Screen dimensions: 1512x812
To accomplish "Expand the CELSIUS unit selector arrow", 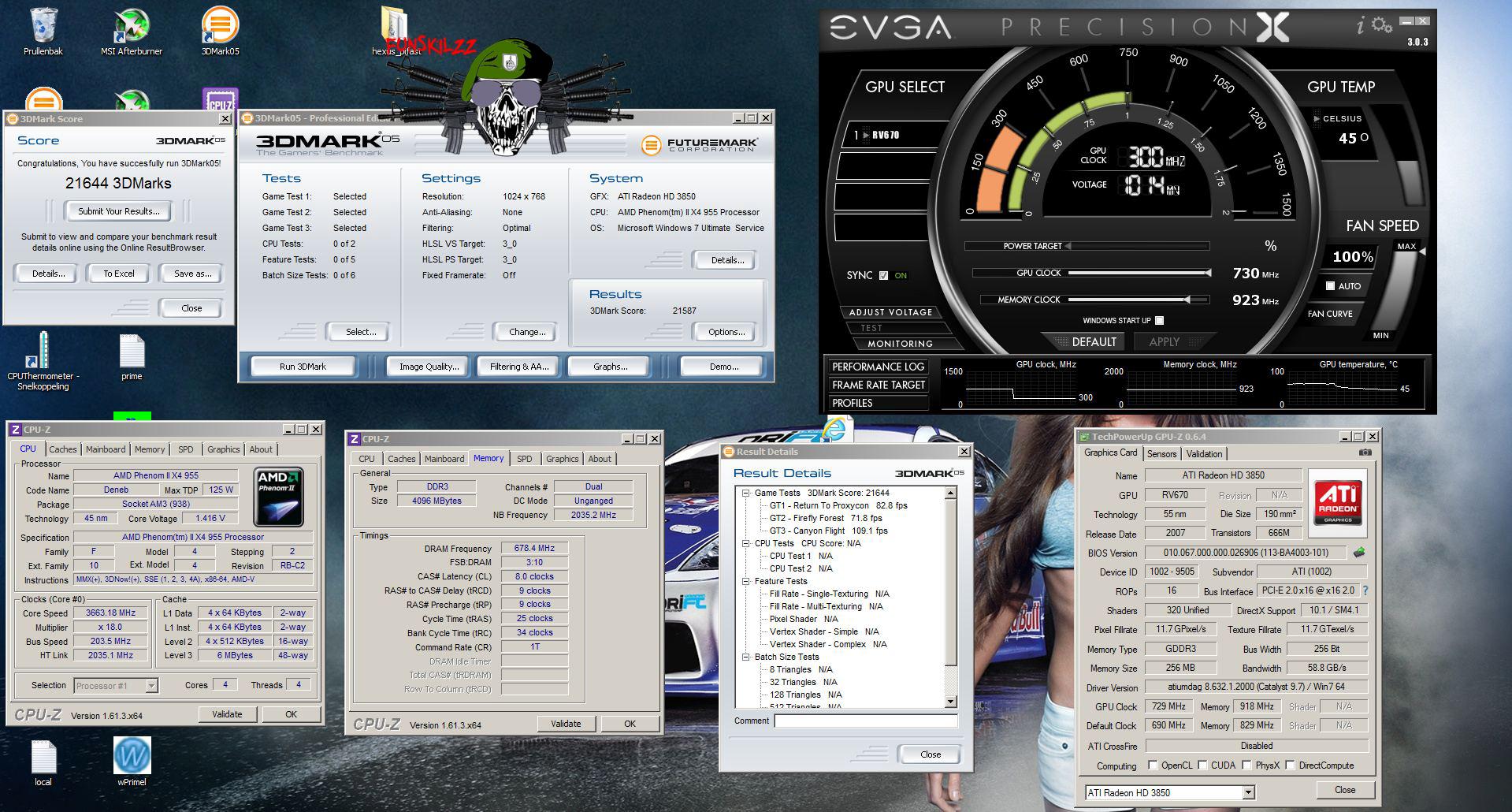I will click(1316, 118).
